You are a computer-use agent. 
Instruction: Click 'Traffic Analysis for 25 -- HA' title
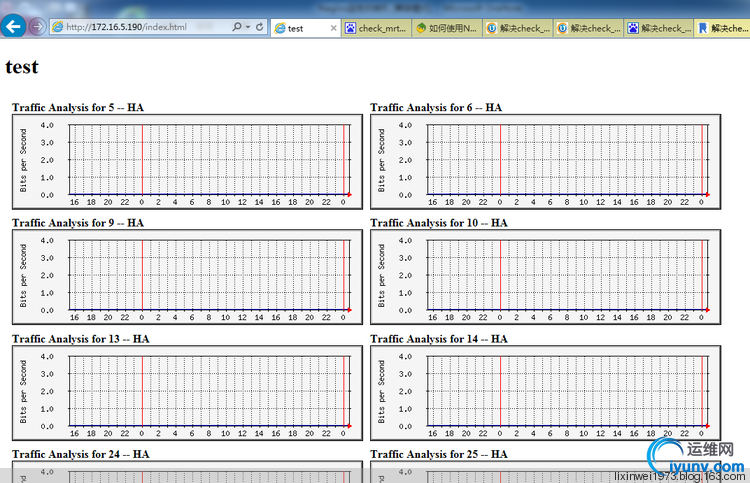[439, 454]
